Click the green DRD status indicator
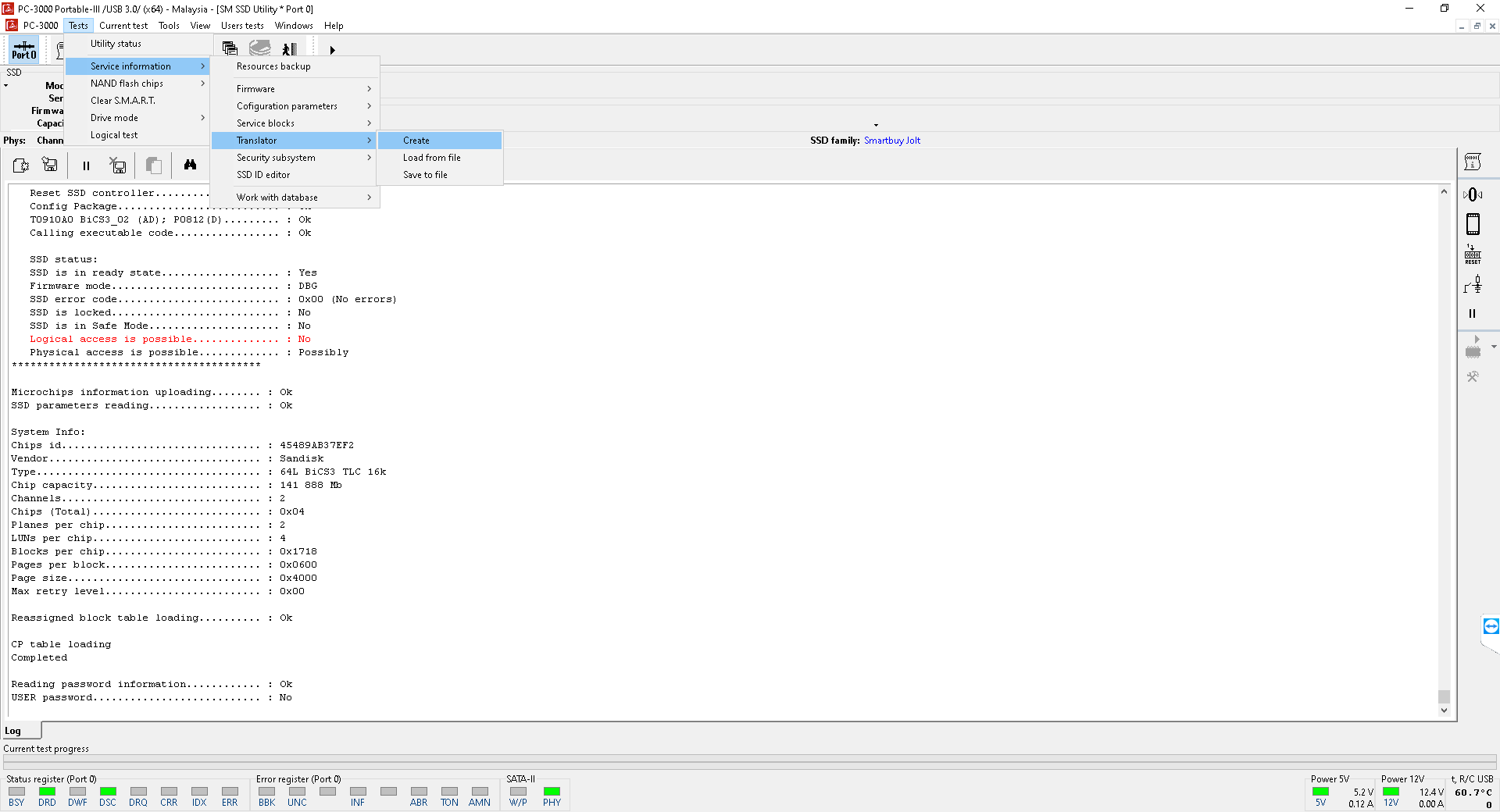 47,792
